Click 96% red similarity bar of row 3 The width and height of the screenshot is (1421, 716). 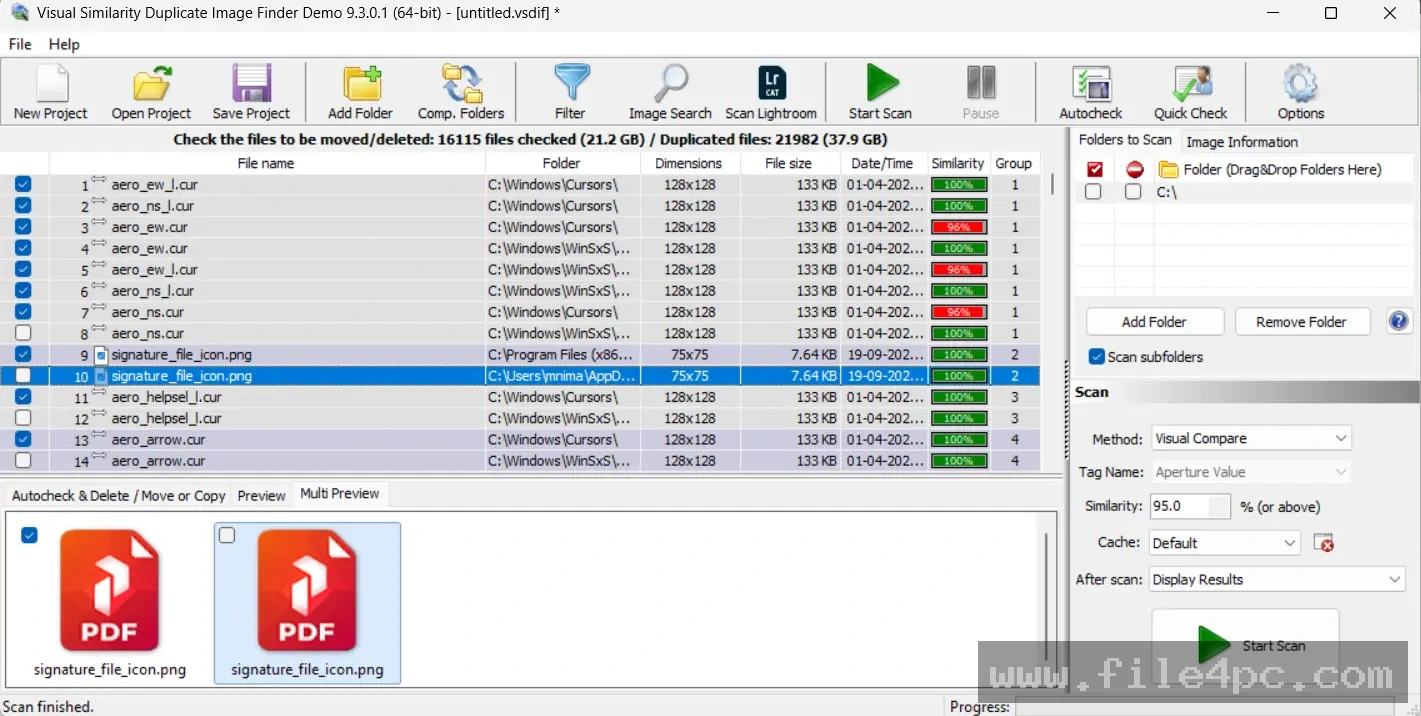[x=959, y=227]
